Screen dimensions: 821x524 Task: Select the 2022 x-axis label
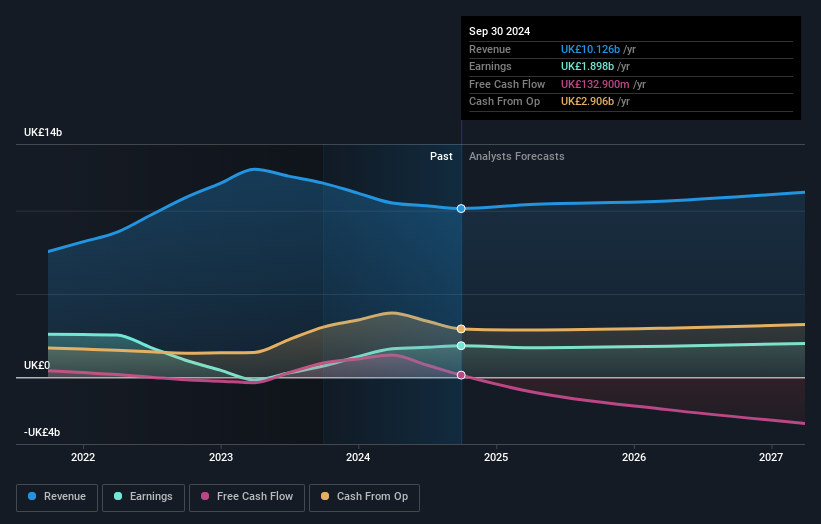click(x=83, y=458)
